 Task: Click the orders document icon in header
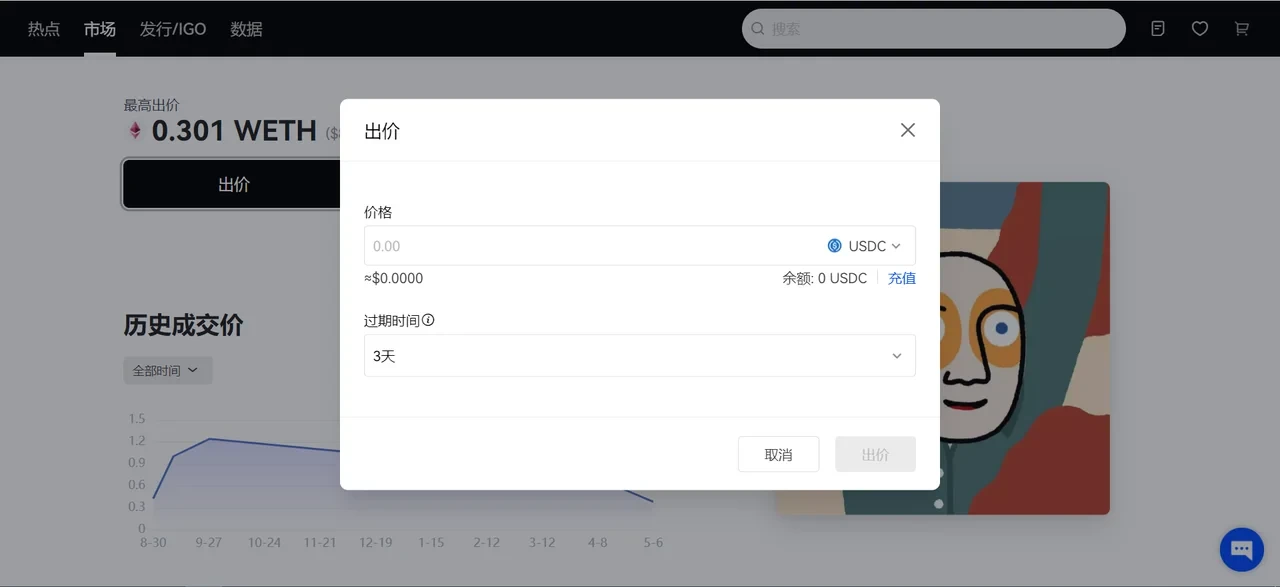[x=1158, y=29]
